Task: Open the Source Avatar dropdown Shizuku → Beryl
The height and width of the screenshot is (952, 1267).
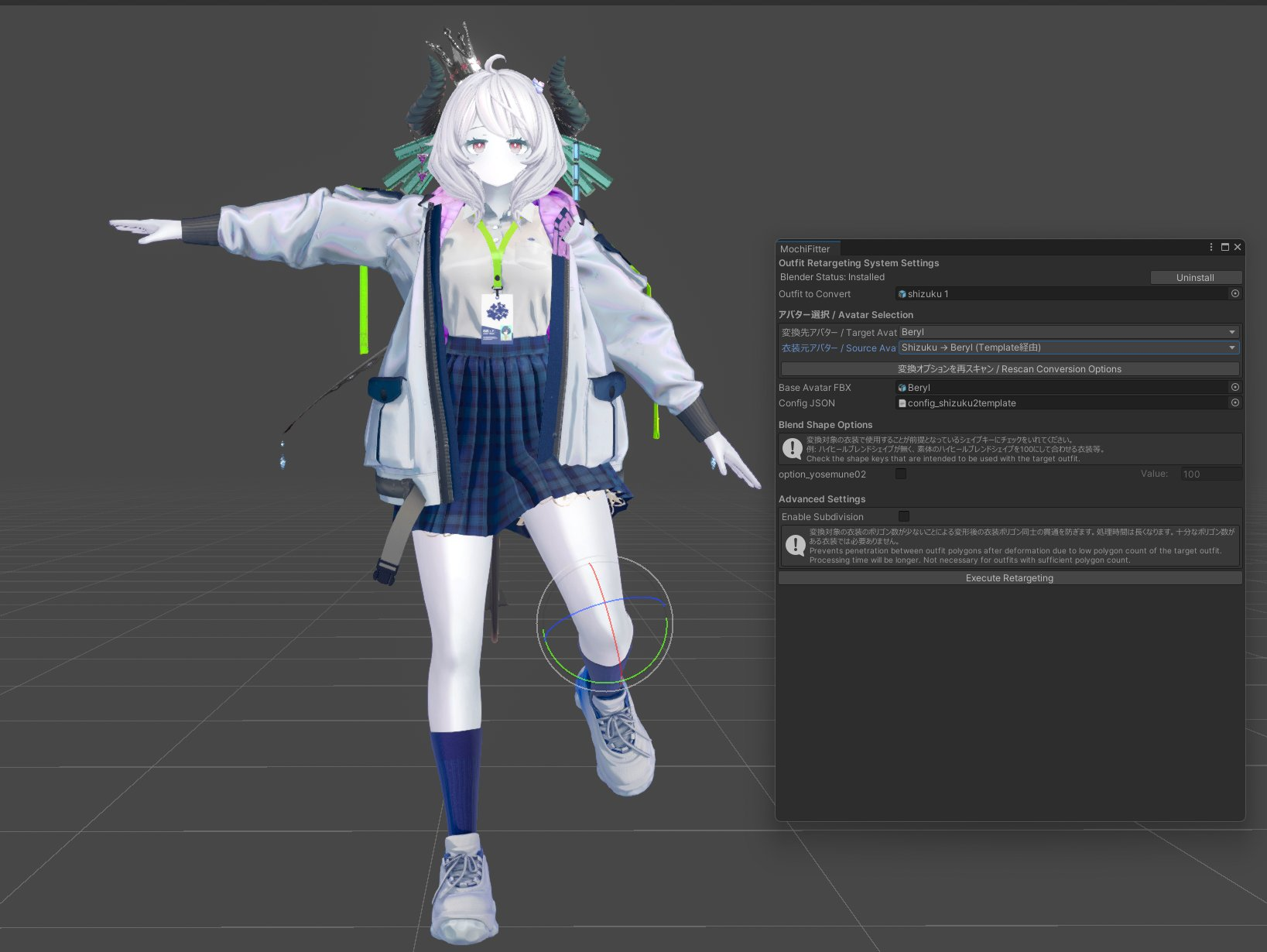Action: (x=1069, y=348)
